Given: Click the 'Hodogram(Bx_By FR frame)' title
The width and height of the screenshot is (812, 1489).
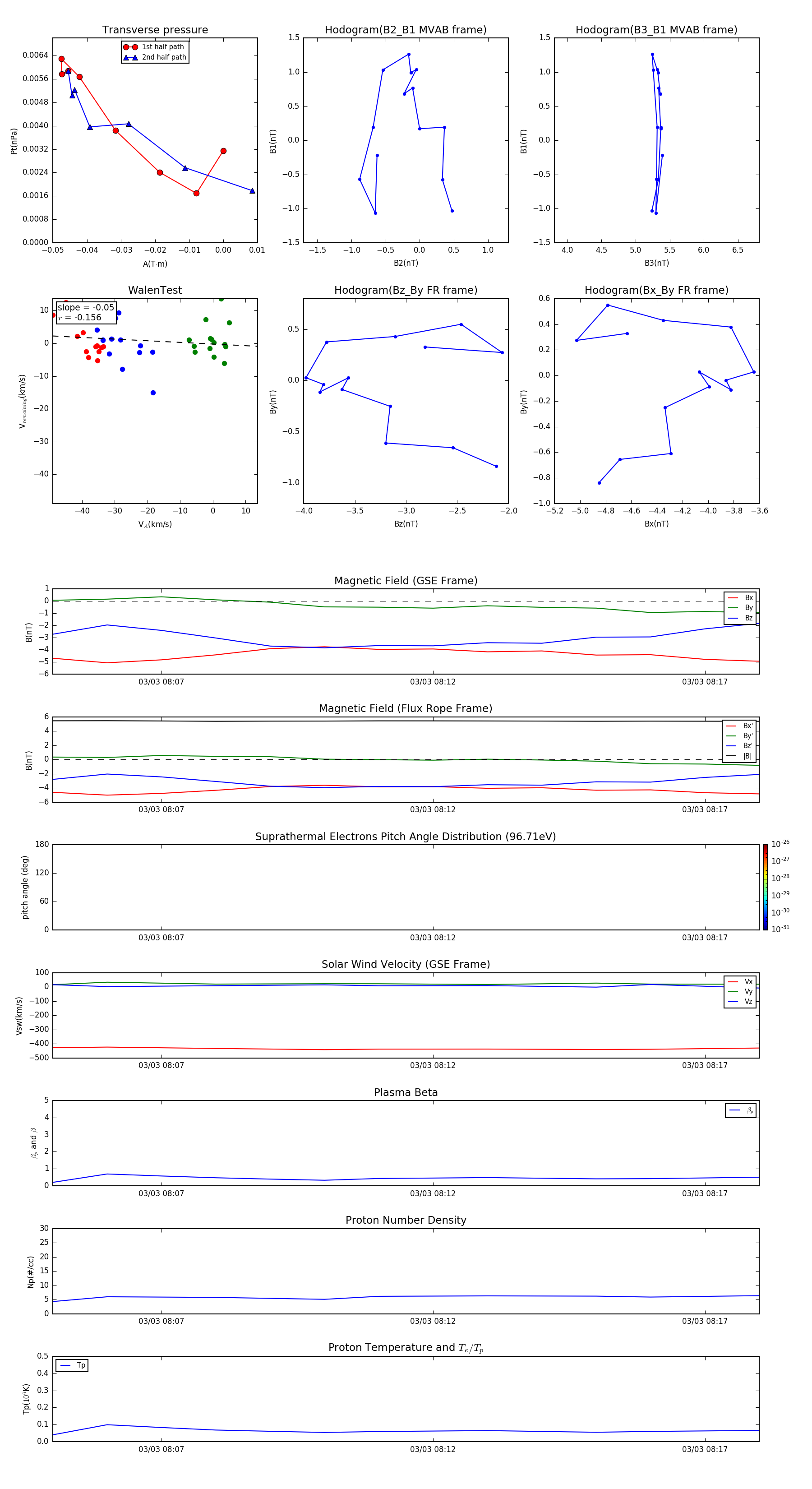Looking at the screenshot, I should pyautogui.click(x=656, y=290).
